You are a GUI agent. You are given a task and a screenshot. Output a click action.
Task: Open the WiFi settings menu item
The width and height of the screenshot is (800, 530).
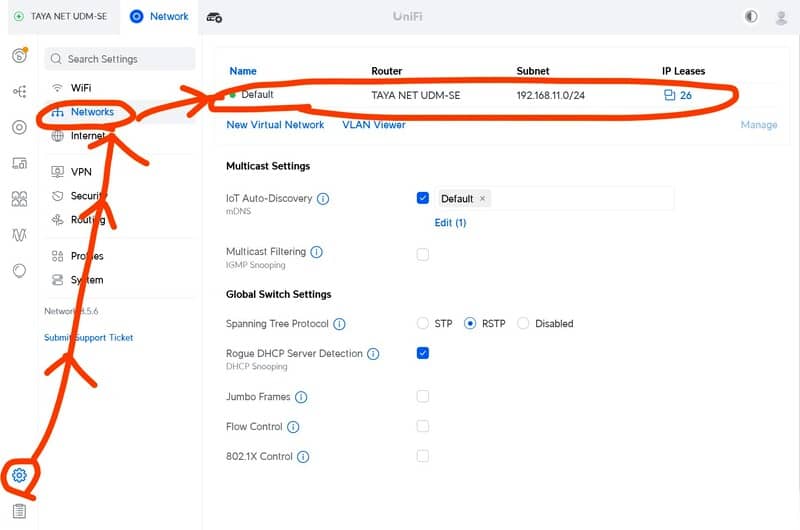click(x=80, y=88)
